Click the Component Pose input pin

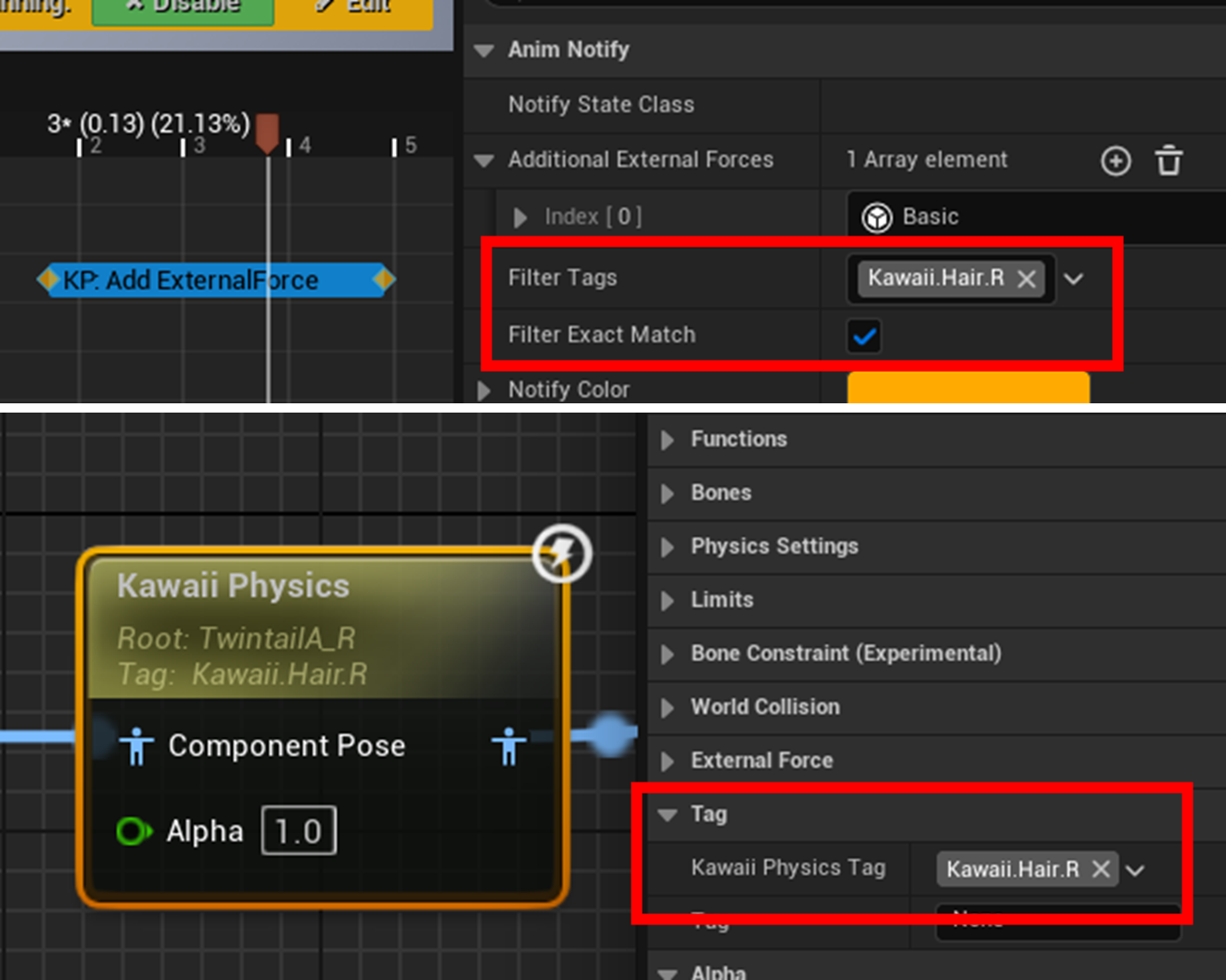136,745
